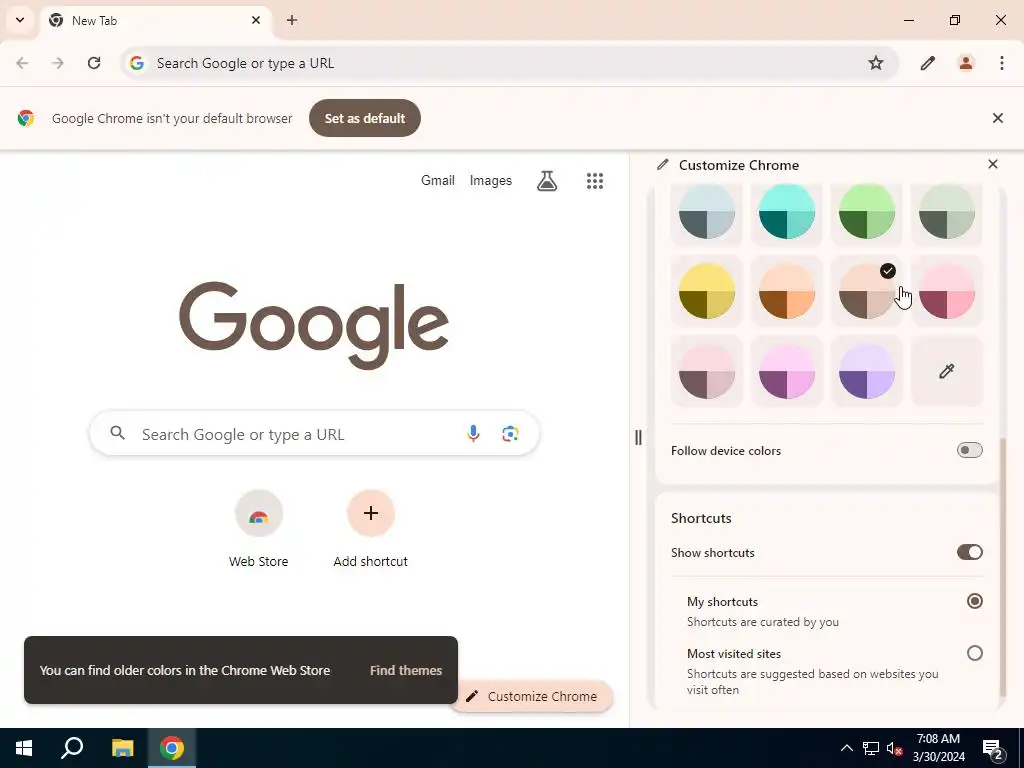Open the Google apps grid
This screenshot has height=768, width=1024.
click(x=594, y=181)
